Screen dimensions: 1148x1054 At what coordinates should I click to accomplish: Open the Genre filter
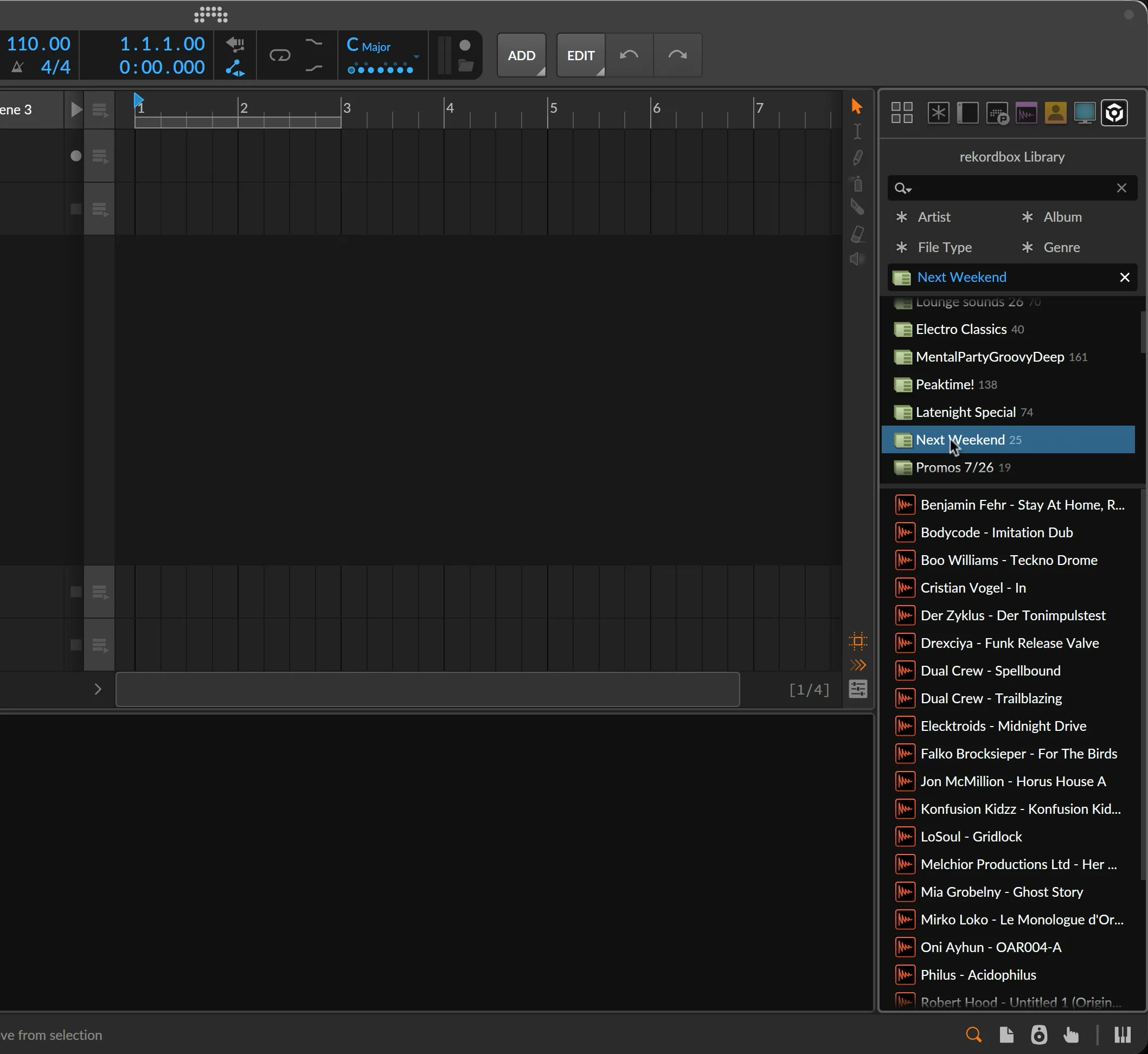tap(1061, 247)
